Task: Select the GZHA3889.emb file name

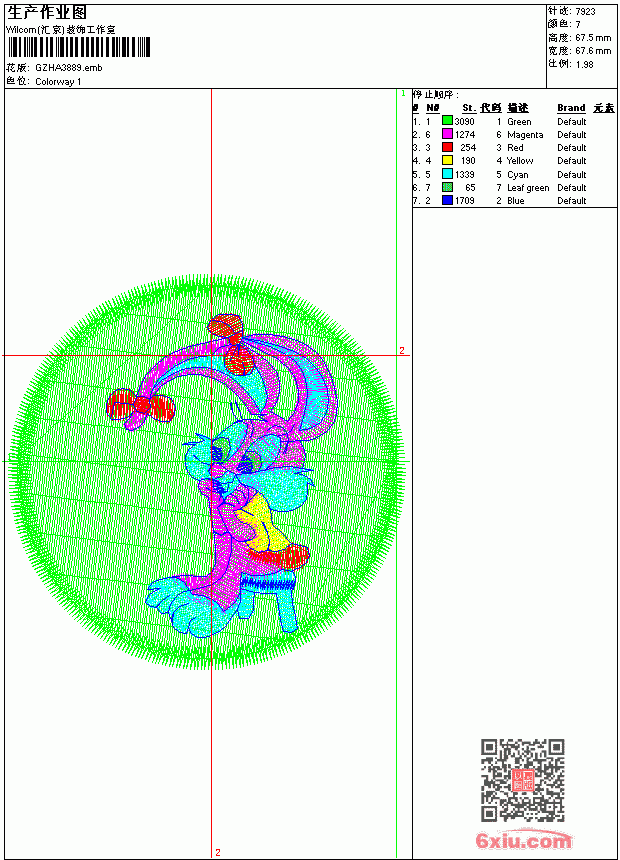Action: [x=69, y=68]
